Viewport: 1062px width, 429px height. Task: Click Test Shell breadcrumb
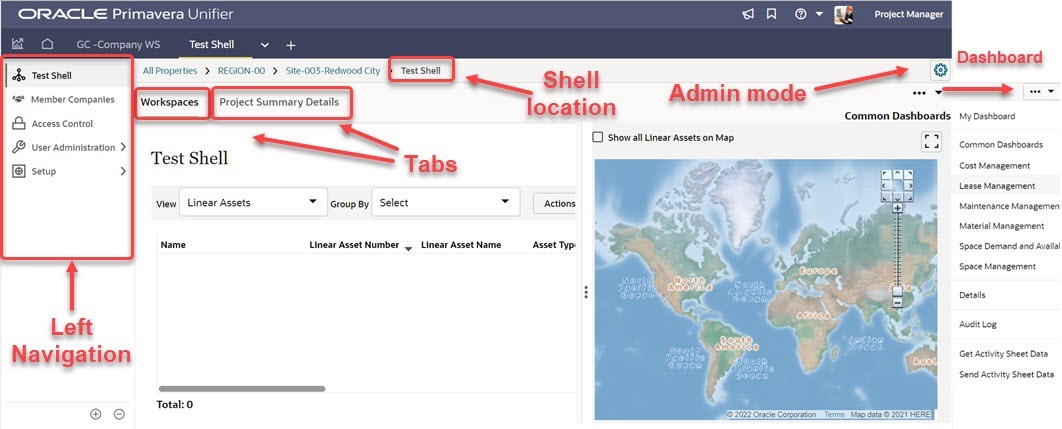click(x=421, y=70)
